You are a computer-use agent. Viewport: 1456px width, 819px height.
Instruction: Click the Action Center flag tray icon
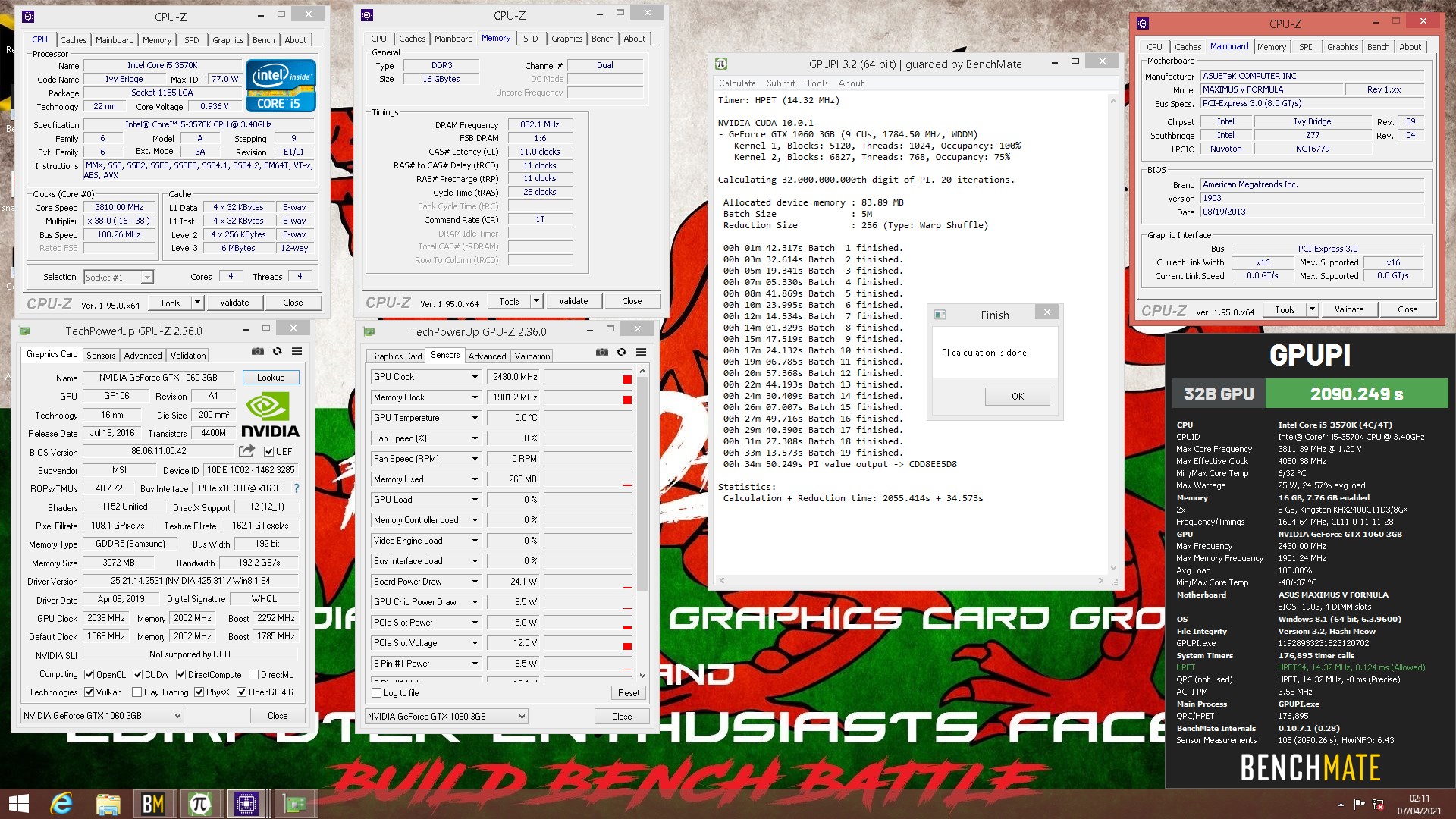coord(1359,805)
